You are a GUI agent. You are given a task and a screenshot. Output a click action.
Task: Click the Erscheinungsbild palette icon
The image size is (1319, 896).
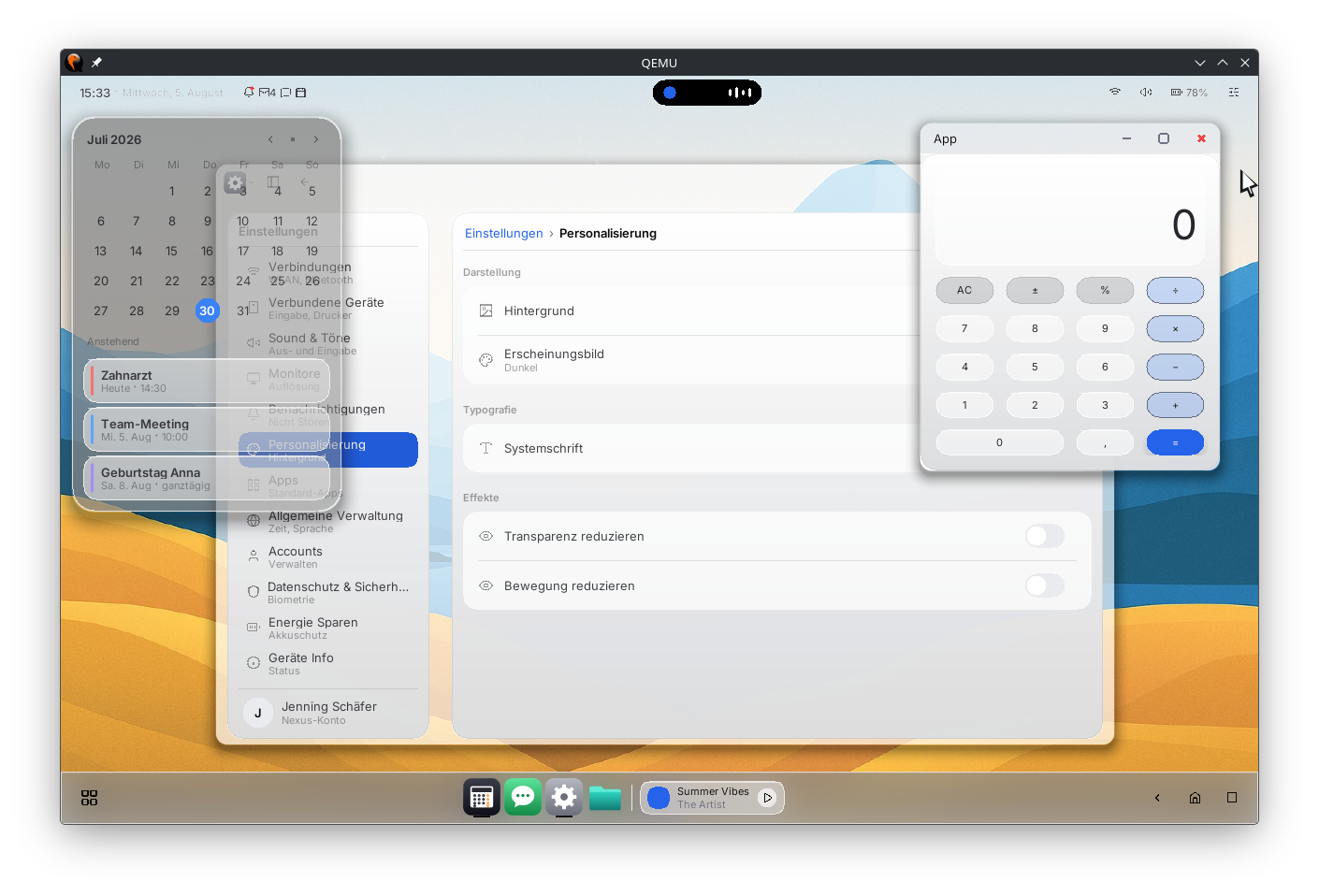(486, 360)
